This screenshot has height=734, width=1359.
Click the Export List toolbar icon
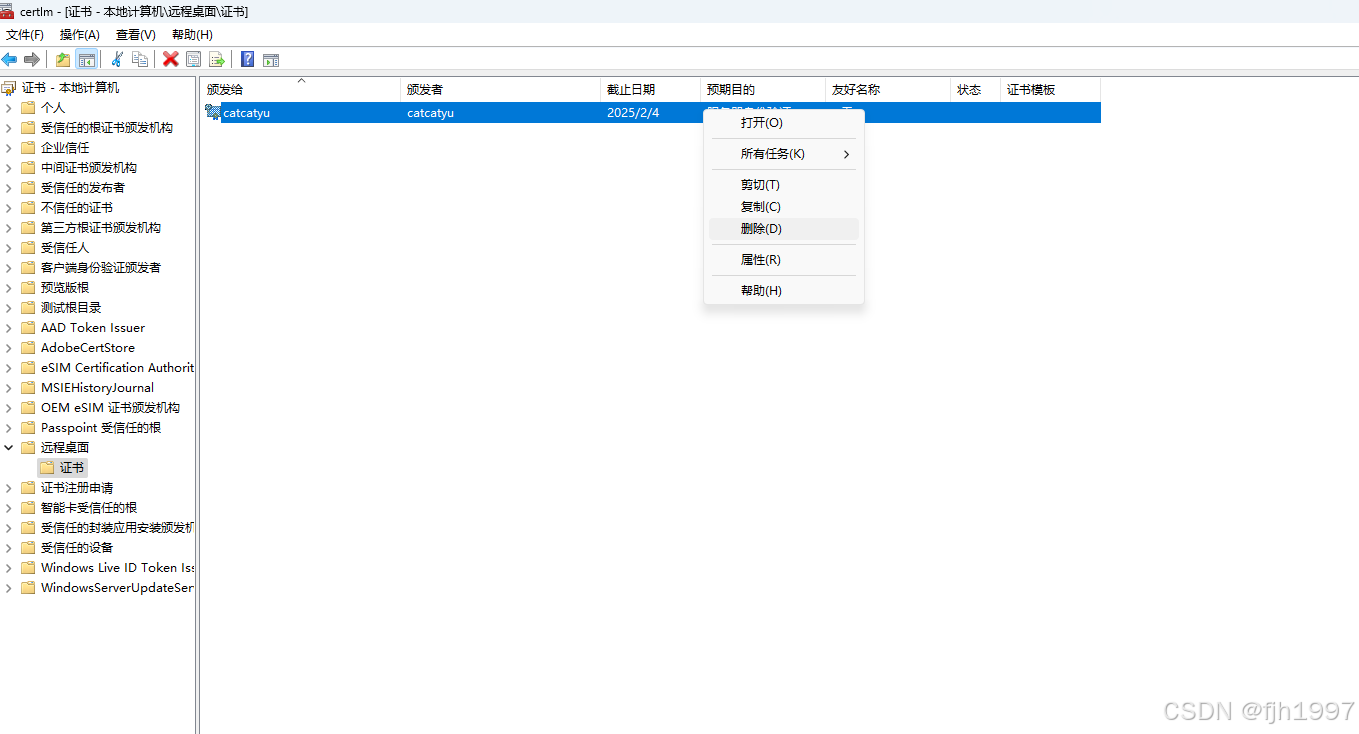click(x=216, y=59)
